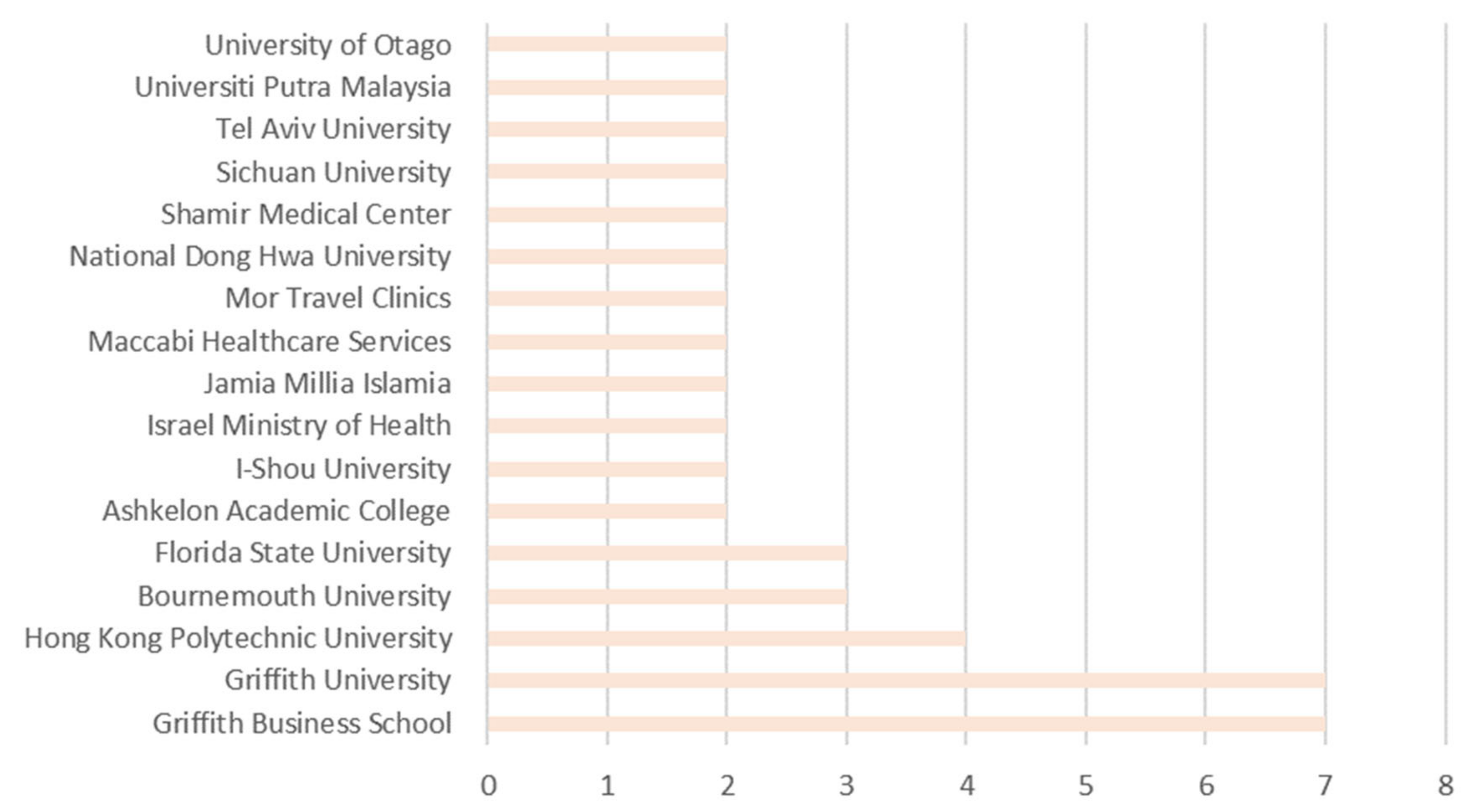Select the "I-Shou University" label
The height and width of the screenshot is (812, 1480).
343,468
